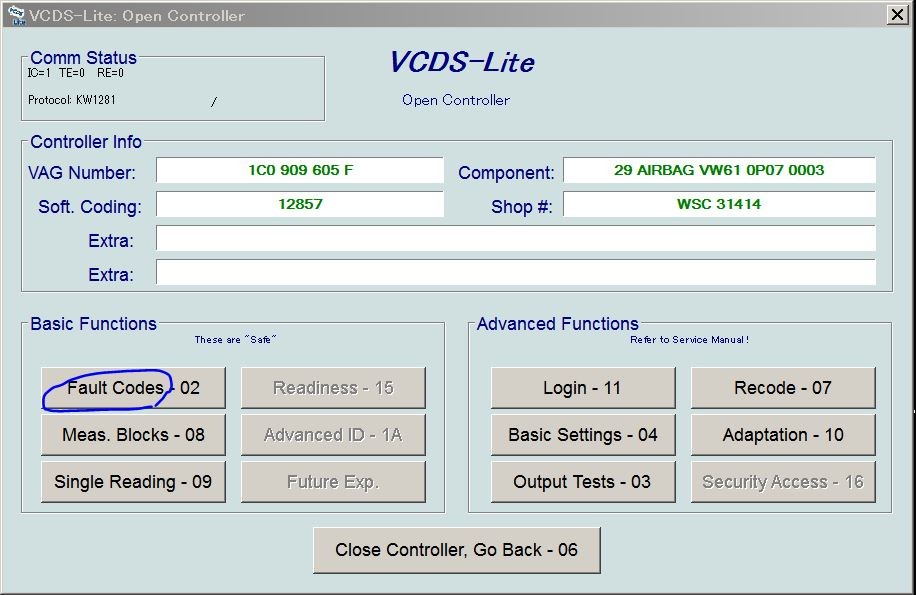
Task: Open Single Reading - 09
Action: coord(133,482)
